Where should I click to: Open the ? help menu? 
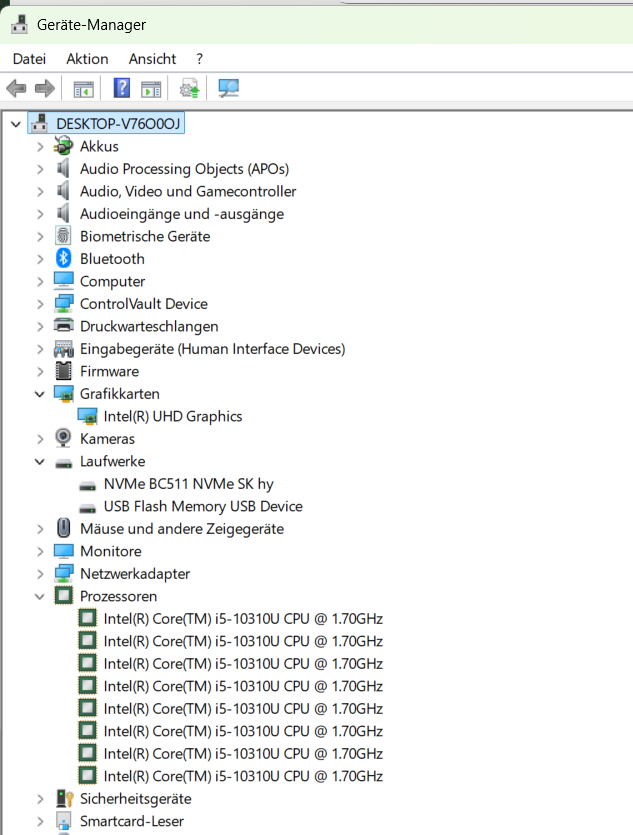point(199,59)
